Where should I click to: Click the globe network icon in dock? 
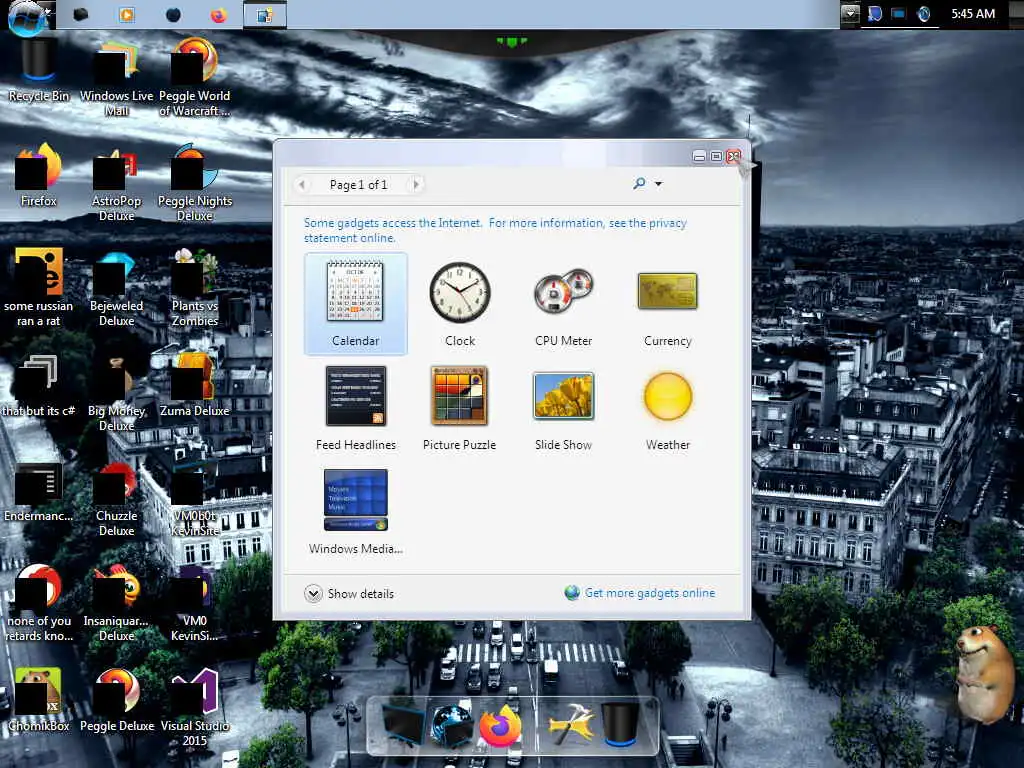coord(452,725)
